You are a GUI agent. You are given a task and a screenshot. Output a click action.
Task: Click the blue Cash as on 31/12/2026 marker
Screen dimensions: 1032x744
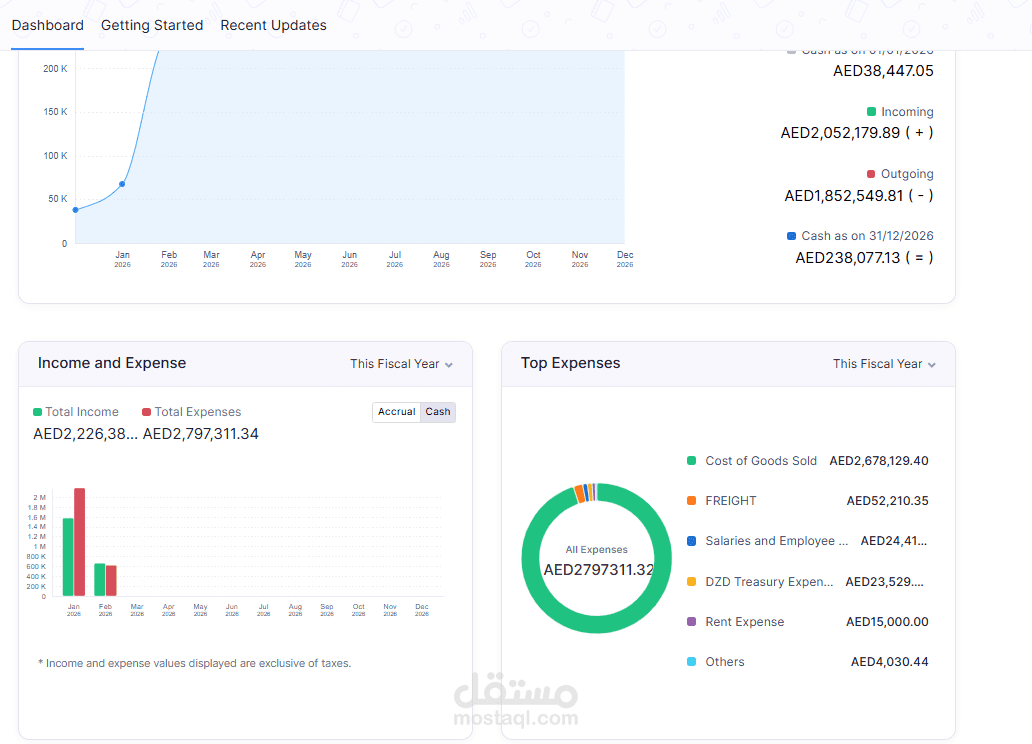click(x=791, y=236)
